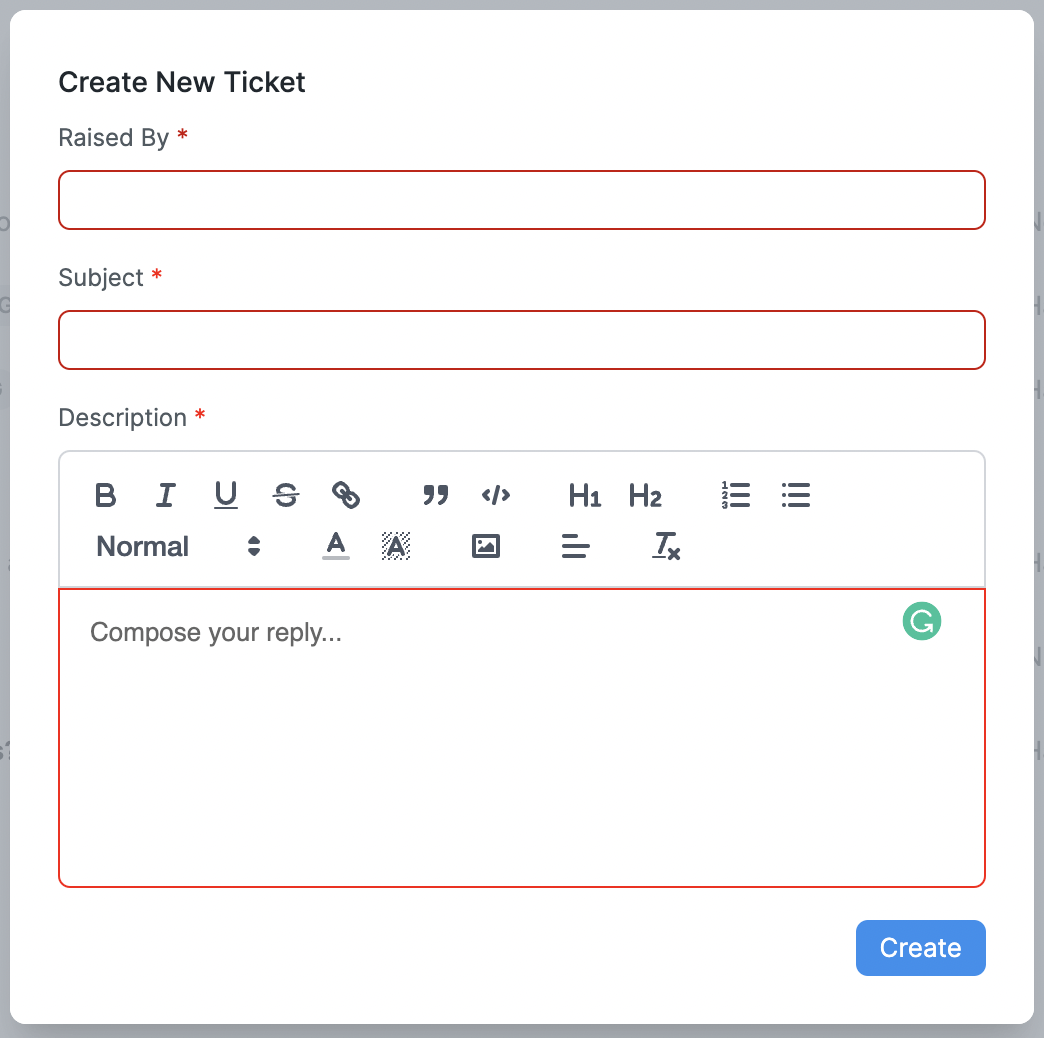Create a numbered list
Image resolution: width=1044 pixels, height=1038 pixels.
pos(735,495)
